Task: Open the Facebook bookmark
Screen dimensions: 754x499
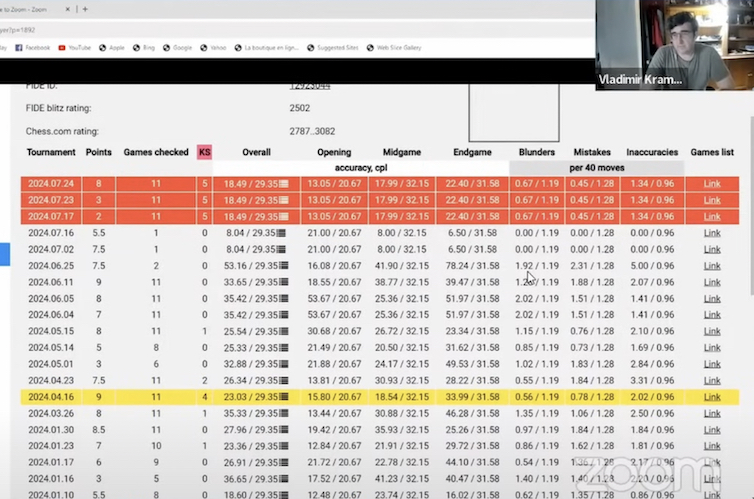Action: (x=30, y=47)
